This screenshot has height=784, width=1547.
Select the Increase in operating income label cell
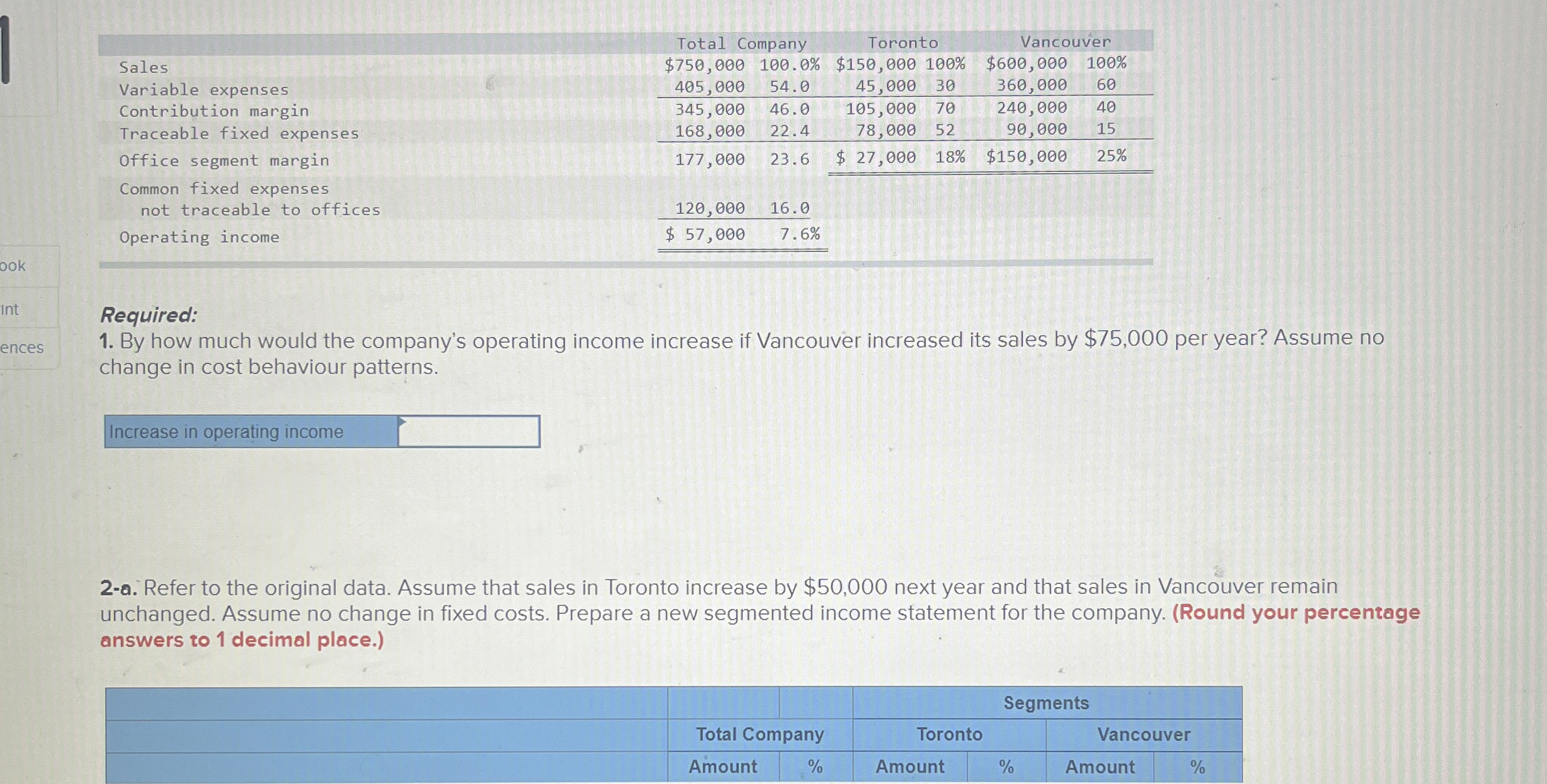coord(251,431)
